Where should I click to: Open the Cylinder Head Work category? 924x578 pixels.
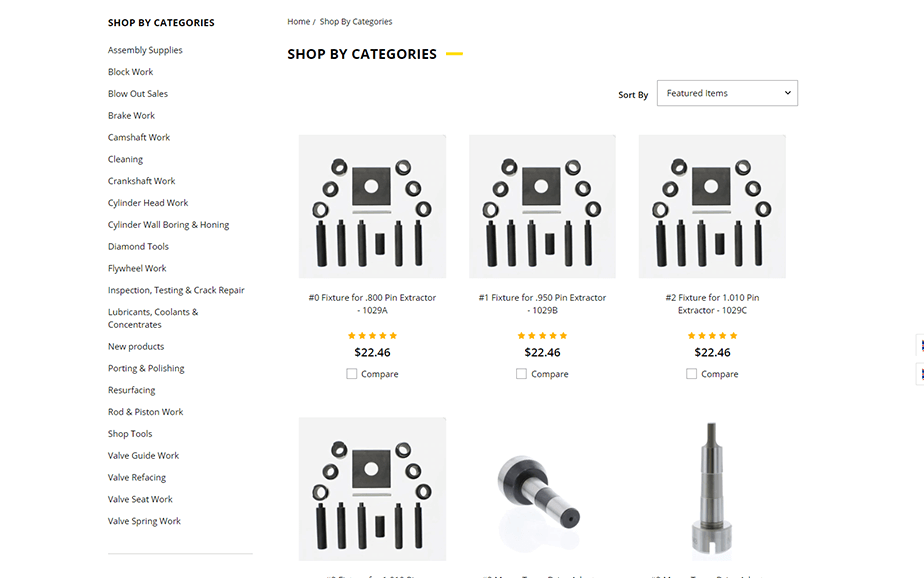(x=148, y=203)
